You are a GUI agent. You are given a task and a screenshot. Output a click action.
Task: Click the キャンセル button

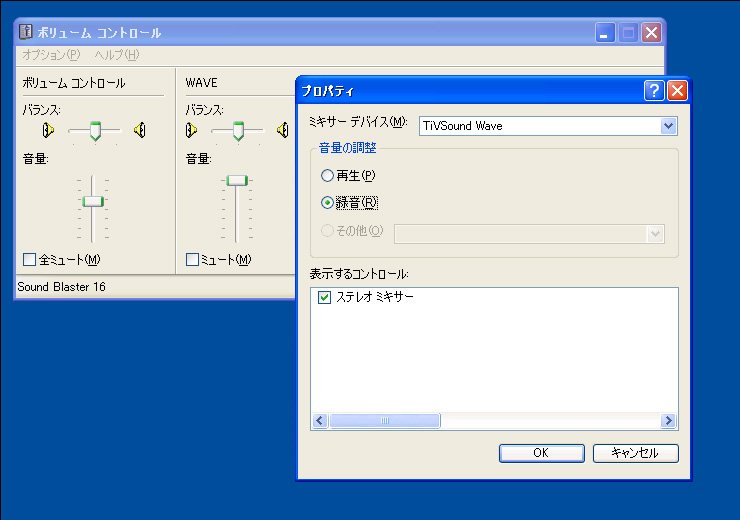pos(635,453)
